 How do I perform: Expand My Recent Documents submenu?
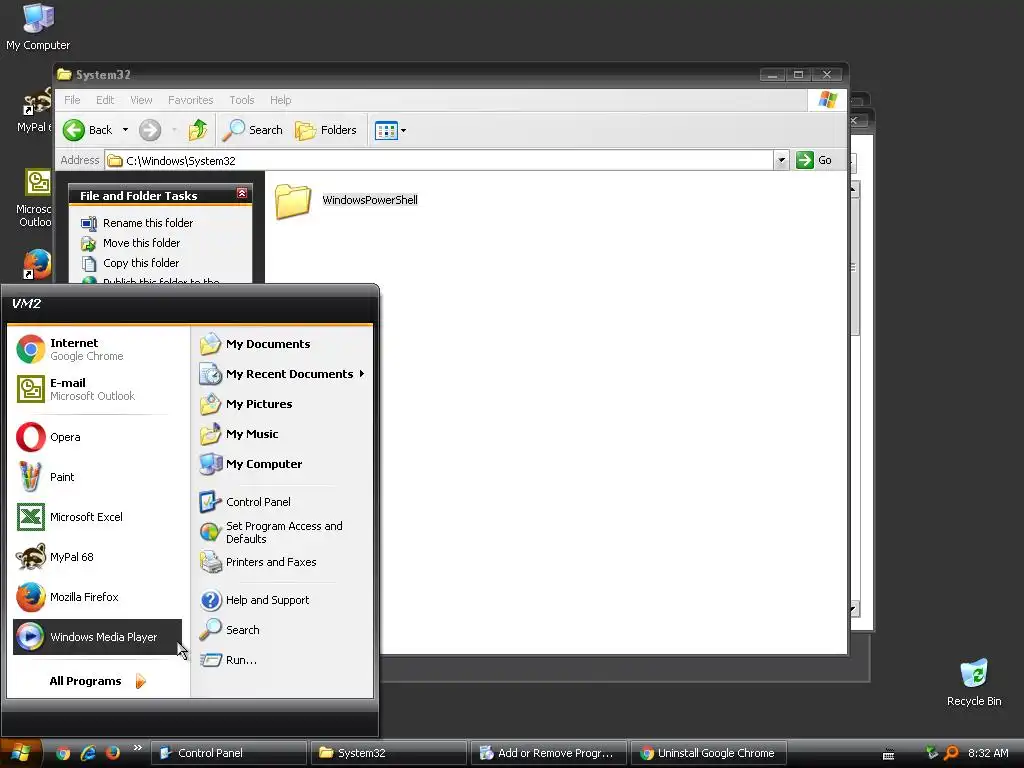click(x=282, y=374)
